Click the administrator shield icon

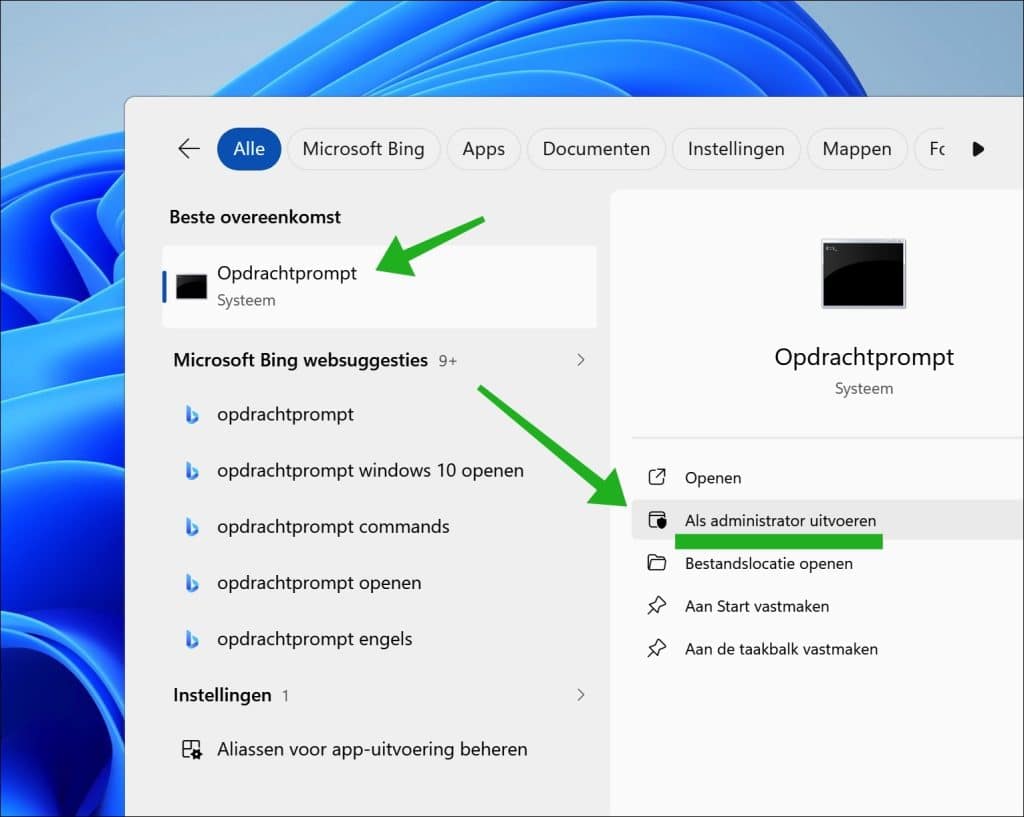[656, 520]
